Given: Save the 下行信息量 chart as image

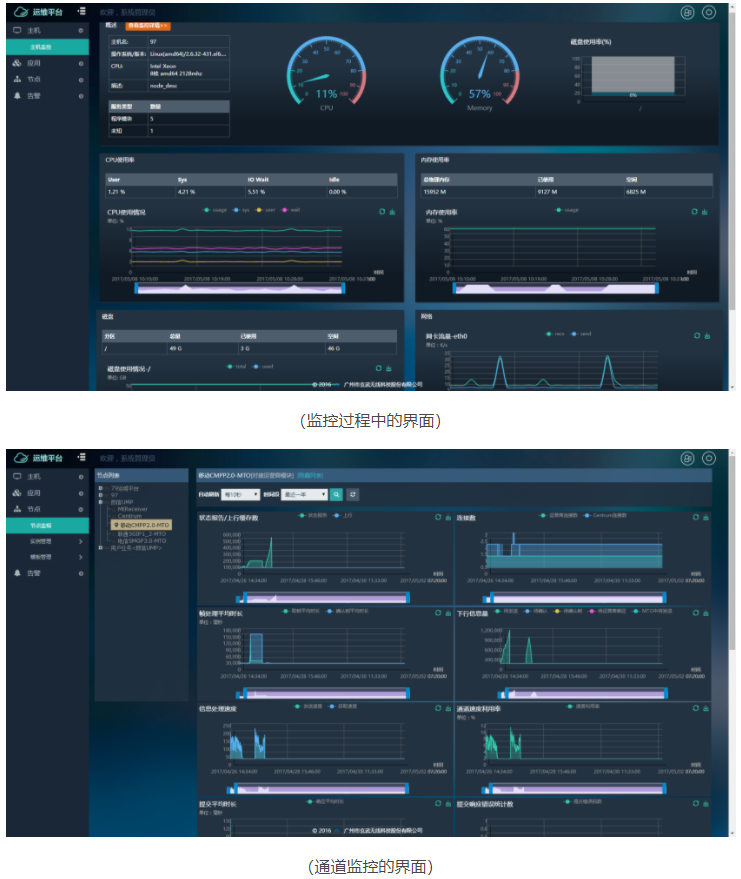Looking at the screenshot, I should pos(705,613).
